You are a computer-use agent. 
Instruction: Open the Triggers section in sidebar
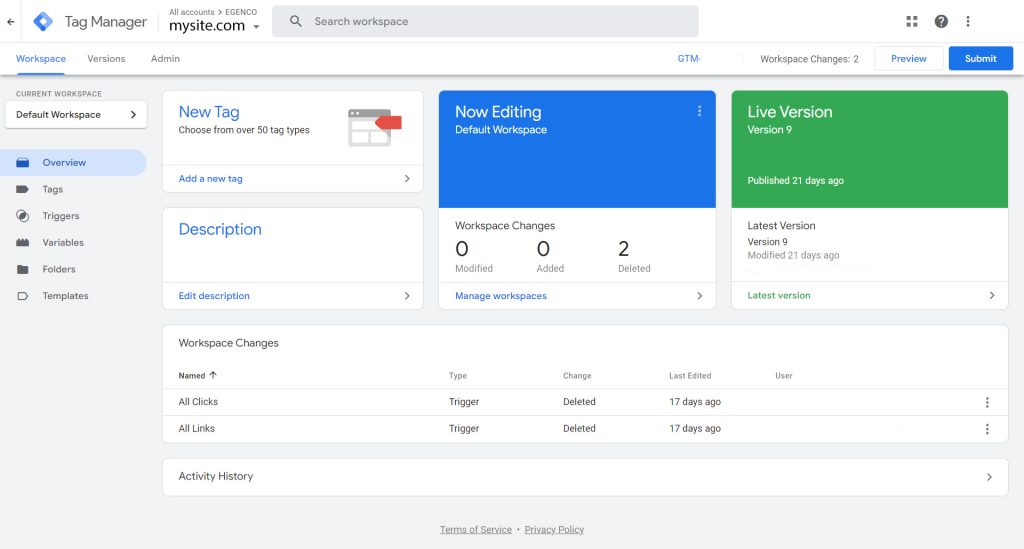[60, 216]
